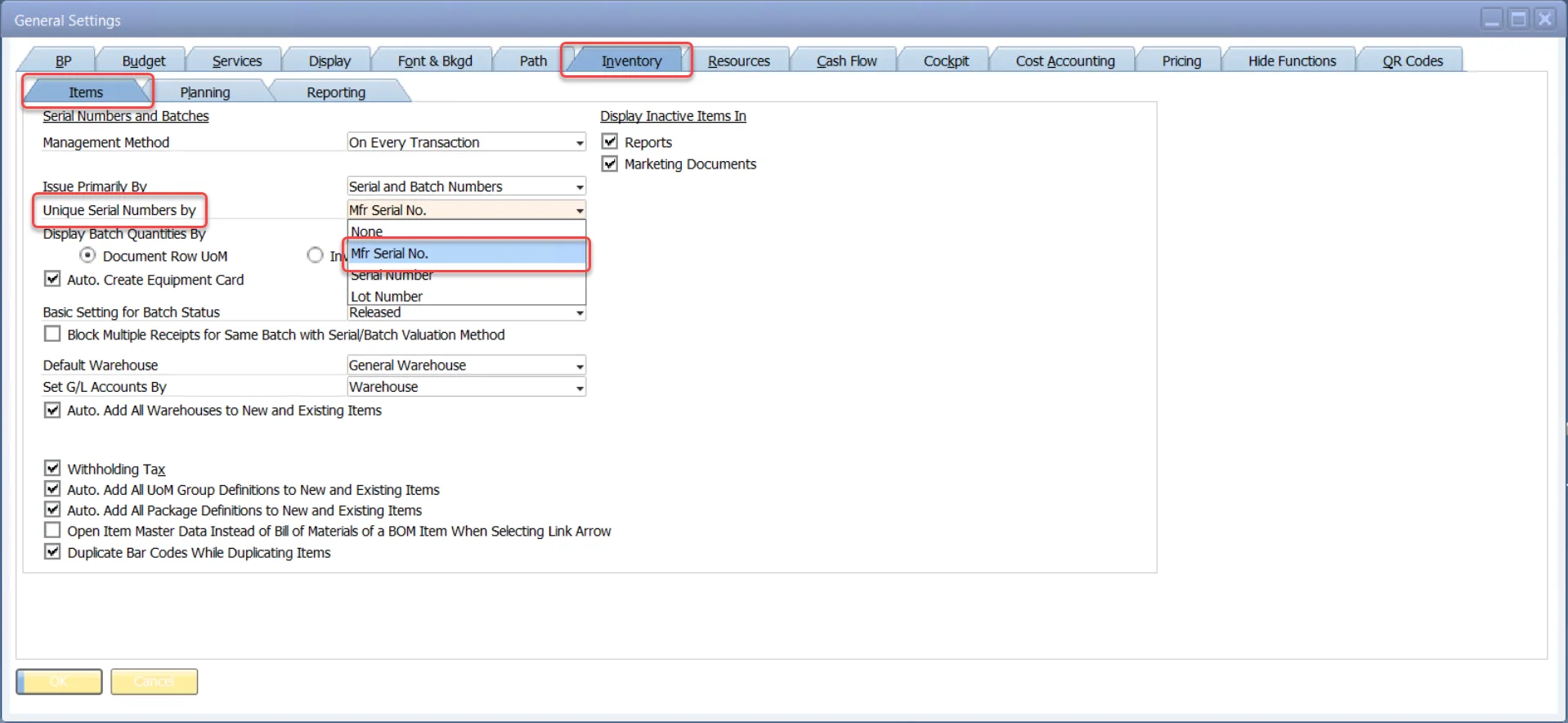Select the Inventory tab
Image resolution: width=1568 pixels, height=723 pixels.
pyautogui.click(x=631, y=61)
